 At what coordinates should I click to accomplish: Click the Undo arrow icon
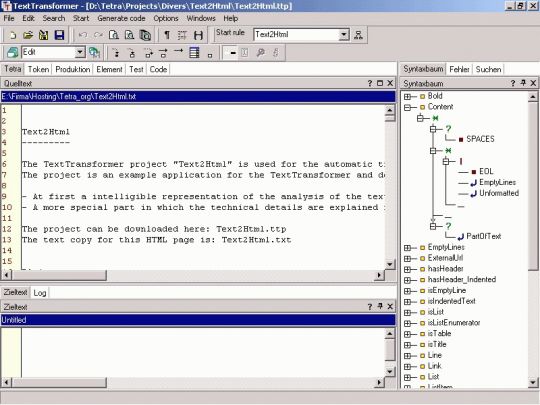click(83, 35)
